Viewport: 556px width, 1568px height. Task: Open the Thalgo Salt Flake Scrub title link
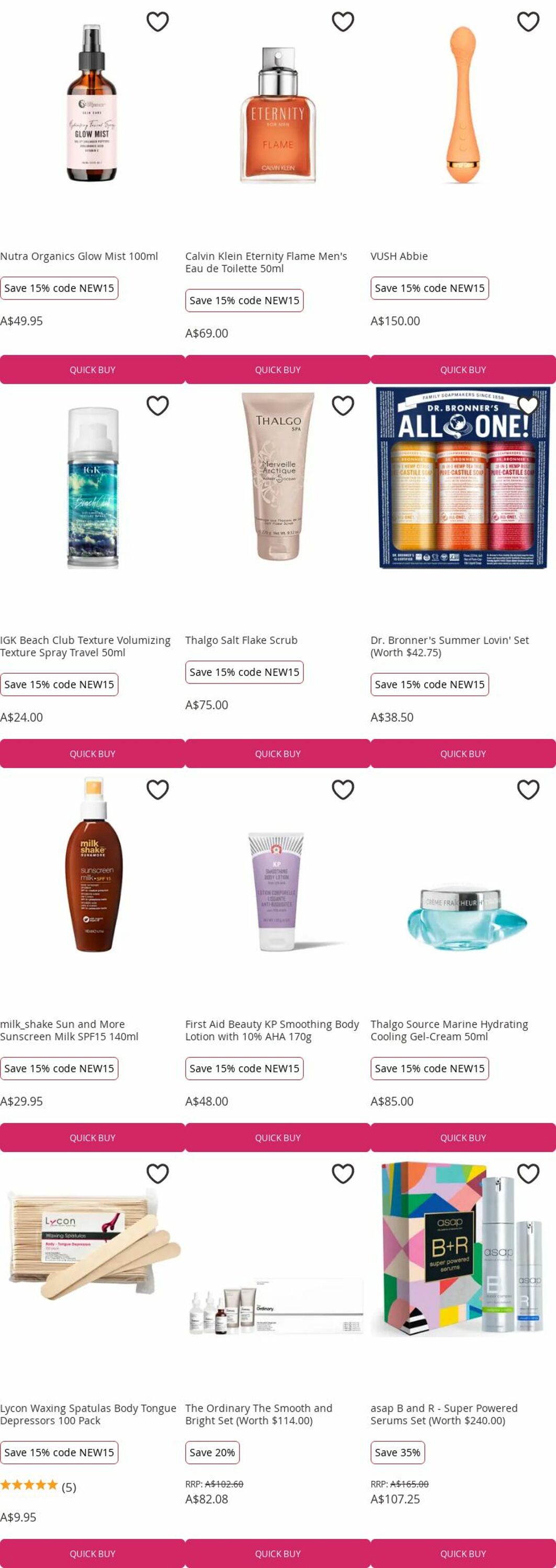click(x=241, y=640)
